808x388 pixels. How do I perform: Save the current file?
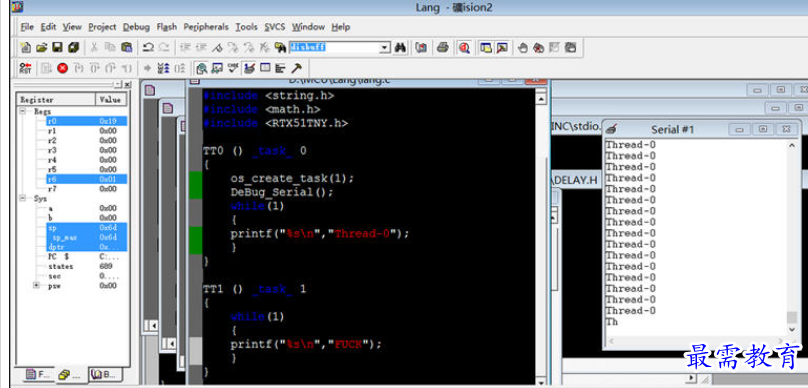pos(57,47)
